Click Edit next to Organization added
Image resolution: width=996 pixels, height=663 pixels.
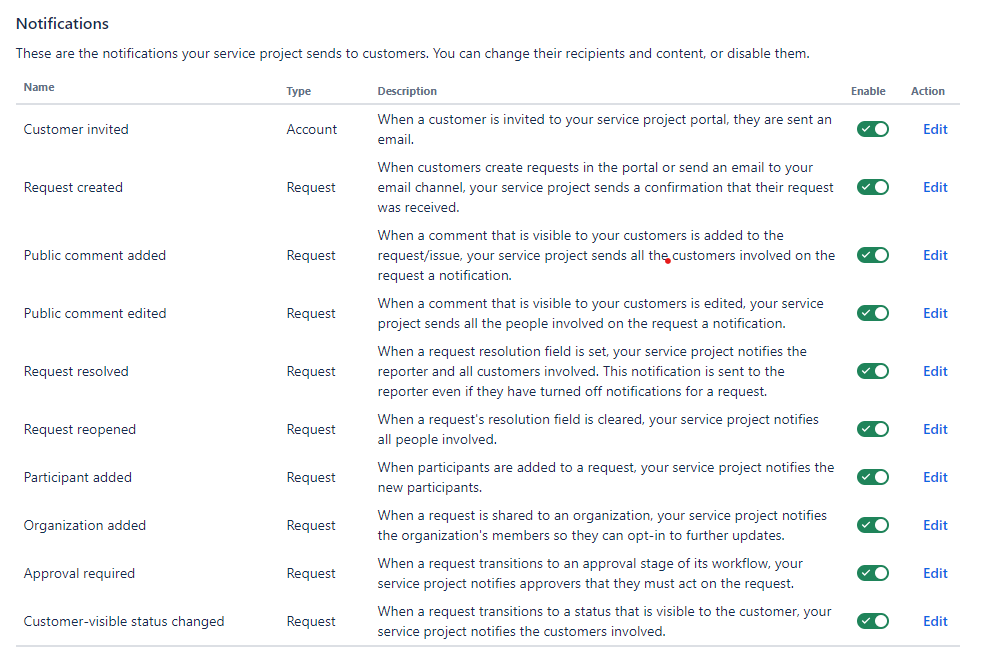[935, 525]
